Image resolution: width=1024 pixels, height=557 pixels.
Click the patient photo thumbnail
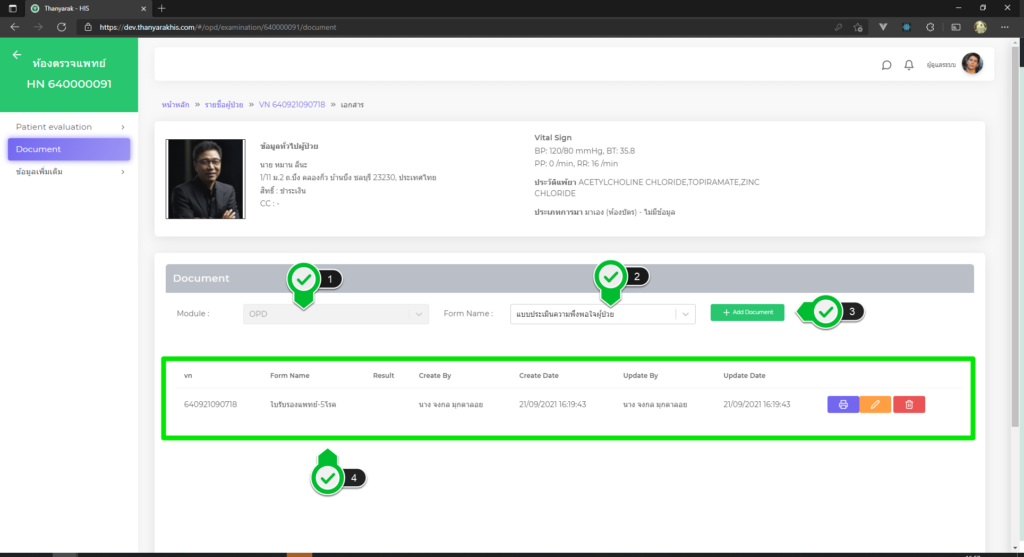[205, 179]
